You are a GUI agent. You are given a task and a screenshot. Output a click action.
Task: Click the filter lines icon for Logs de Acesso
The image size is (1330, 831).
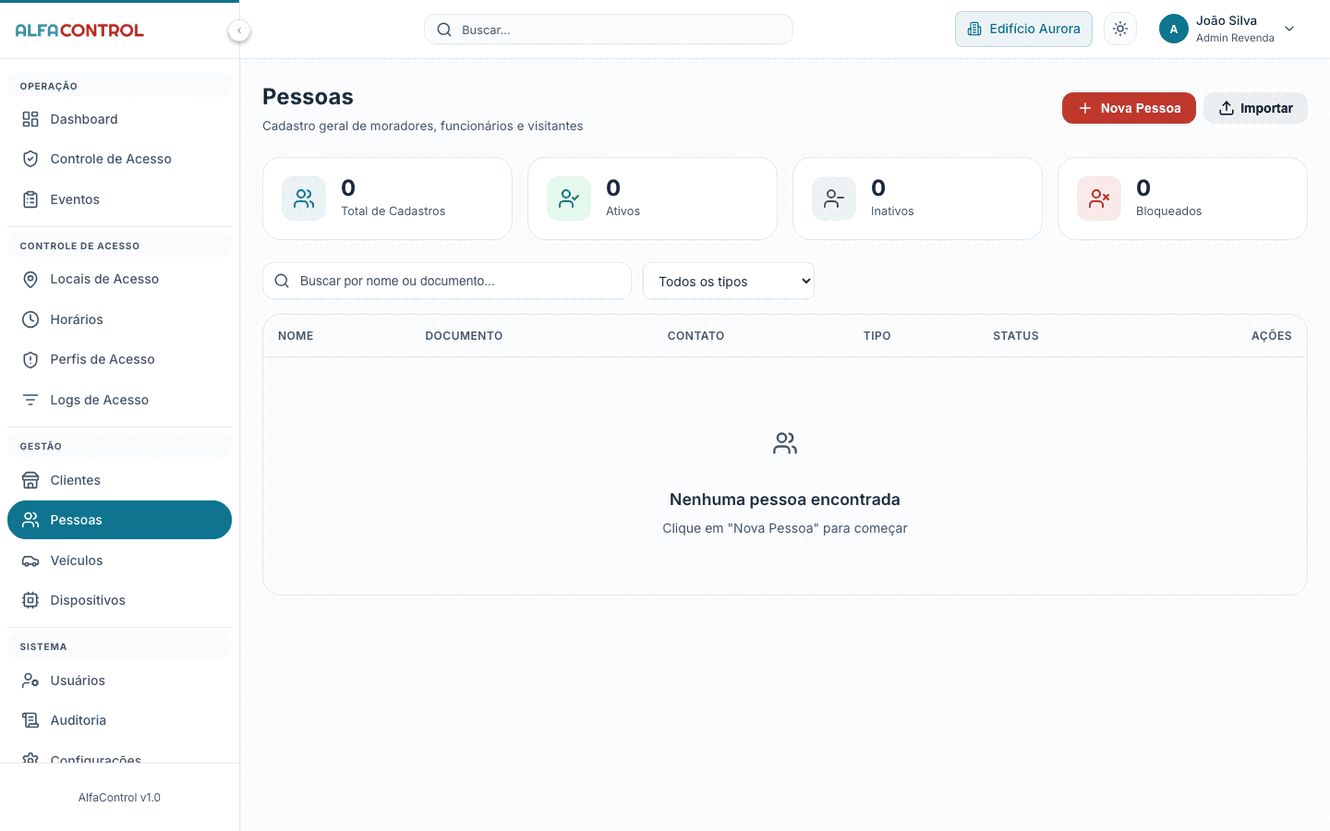[31, 400]
